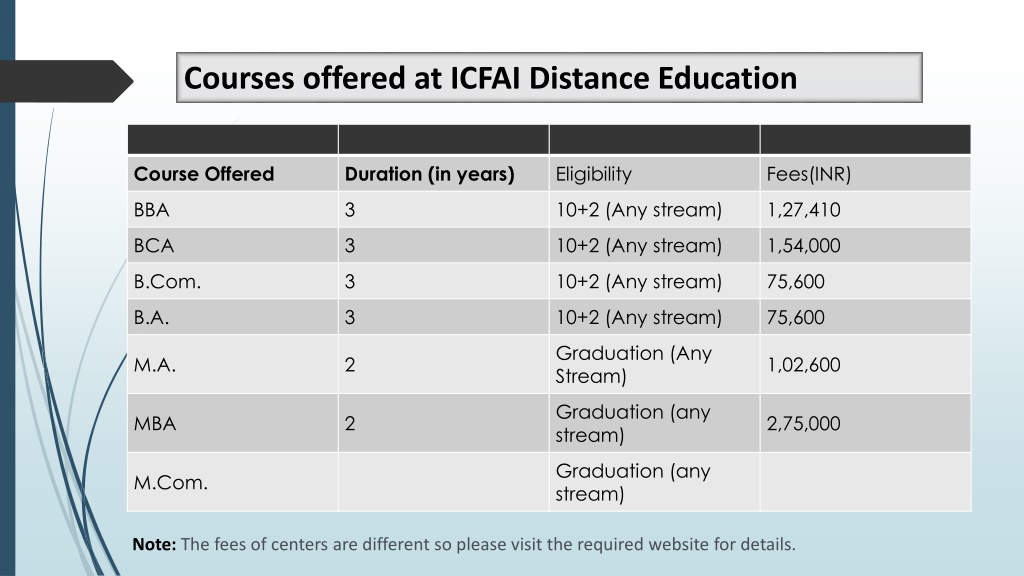This screenshot has width=1024, height=576.
Task: Select the MBA fee value 2,75,000
Action: 803,424
